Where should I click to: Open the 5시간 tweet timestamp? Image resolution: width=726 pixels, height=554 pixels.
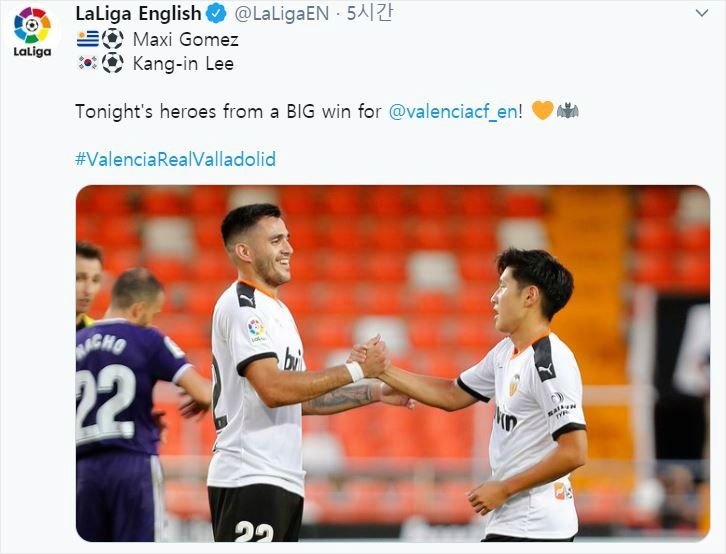coord(369,13)
